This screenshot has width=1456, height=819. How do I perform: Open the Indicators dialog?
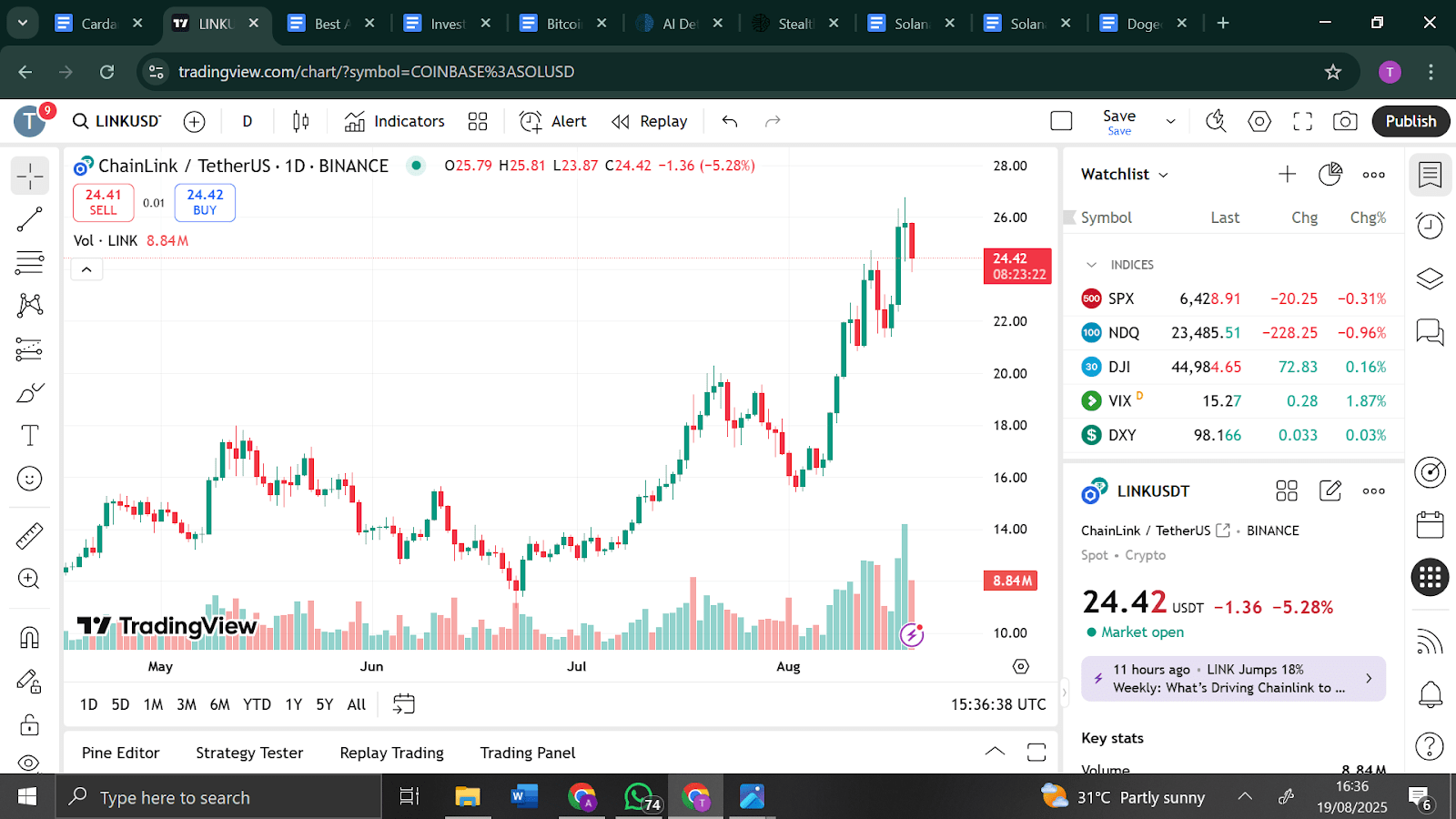tap(395, 121)
